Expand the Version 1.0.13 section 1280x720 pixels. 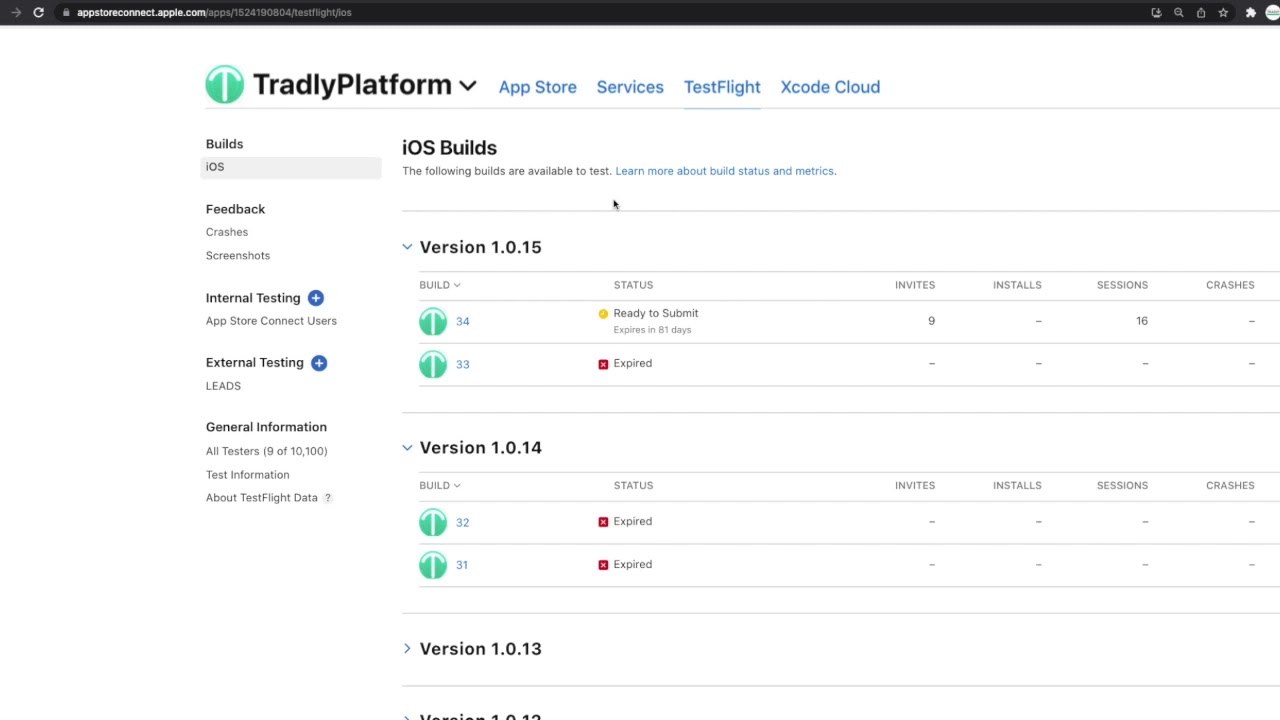pos(407,649)
